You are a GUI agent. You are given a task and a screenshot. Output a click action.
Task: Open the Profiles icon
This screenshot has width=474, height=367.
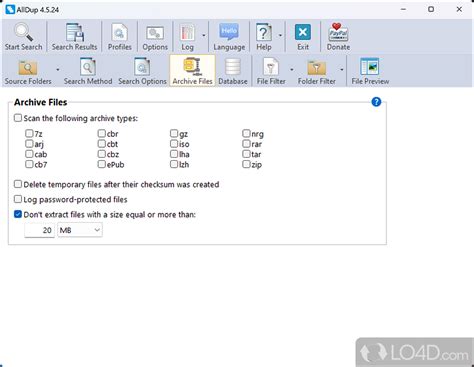point(119,33)
